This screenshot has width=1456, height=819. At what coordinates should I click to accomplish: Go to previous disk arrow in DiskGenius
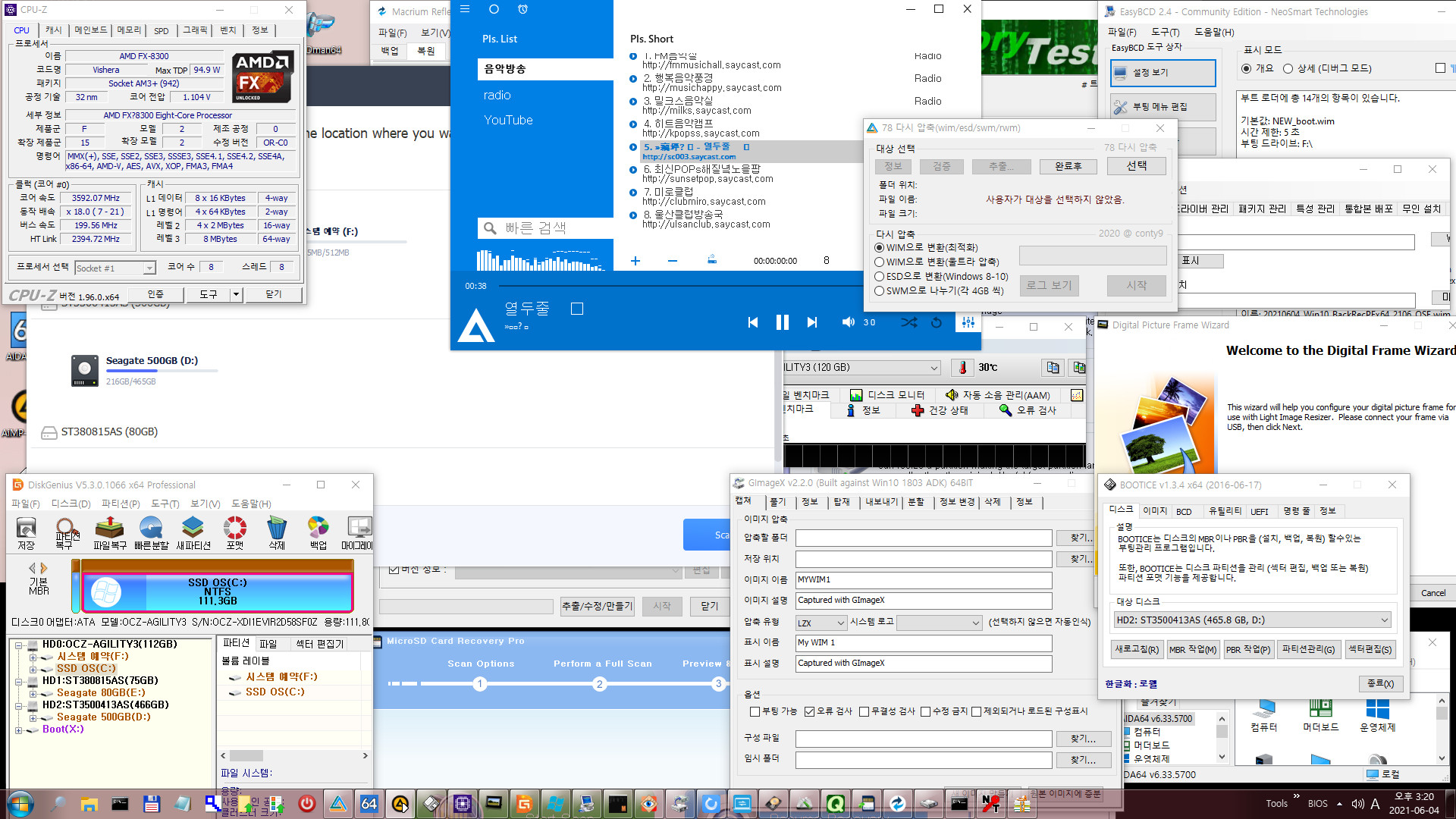[x=32, y=568]
